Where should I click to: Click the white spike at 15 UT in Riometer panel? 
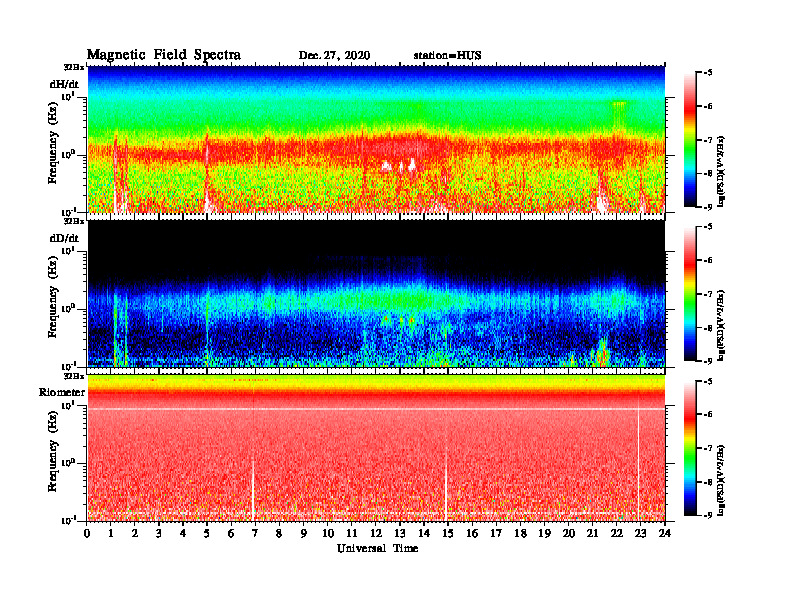click(446, 485)
